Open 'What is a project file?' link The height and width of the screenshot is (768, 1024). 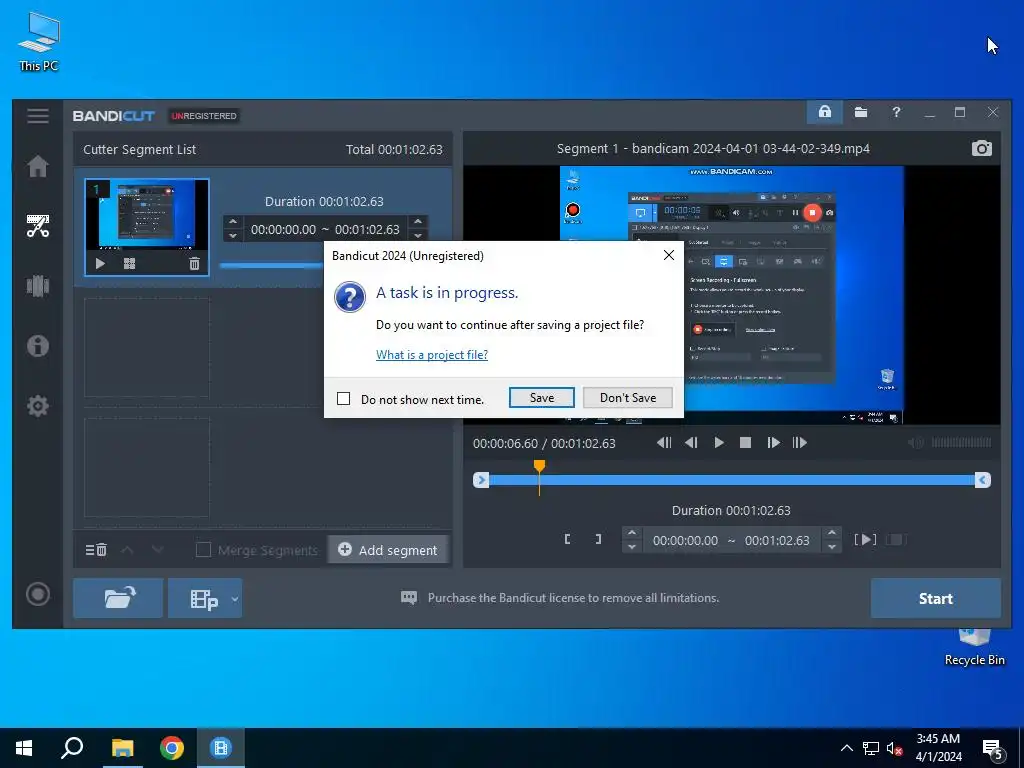(432, 355)
